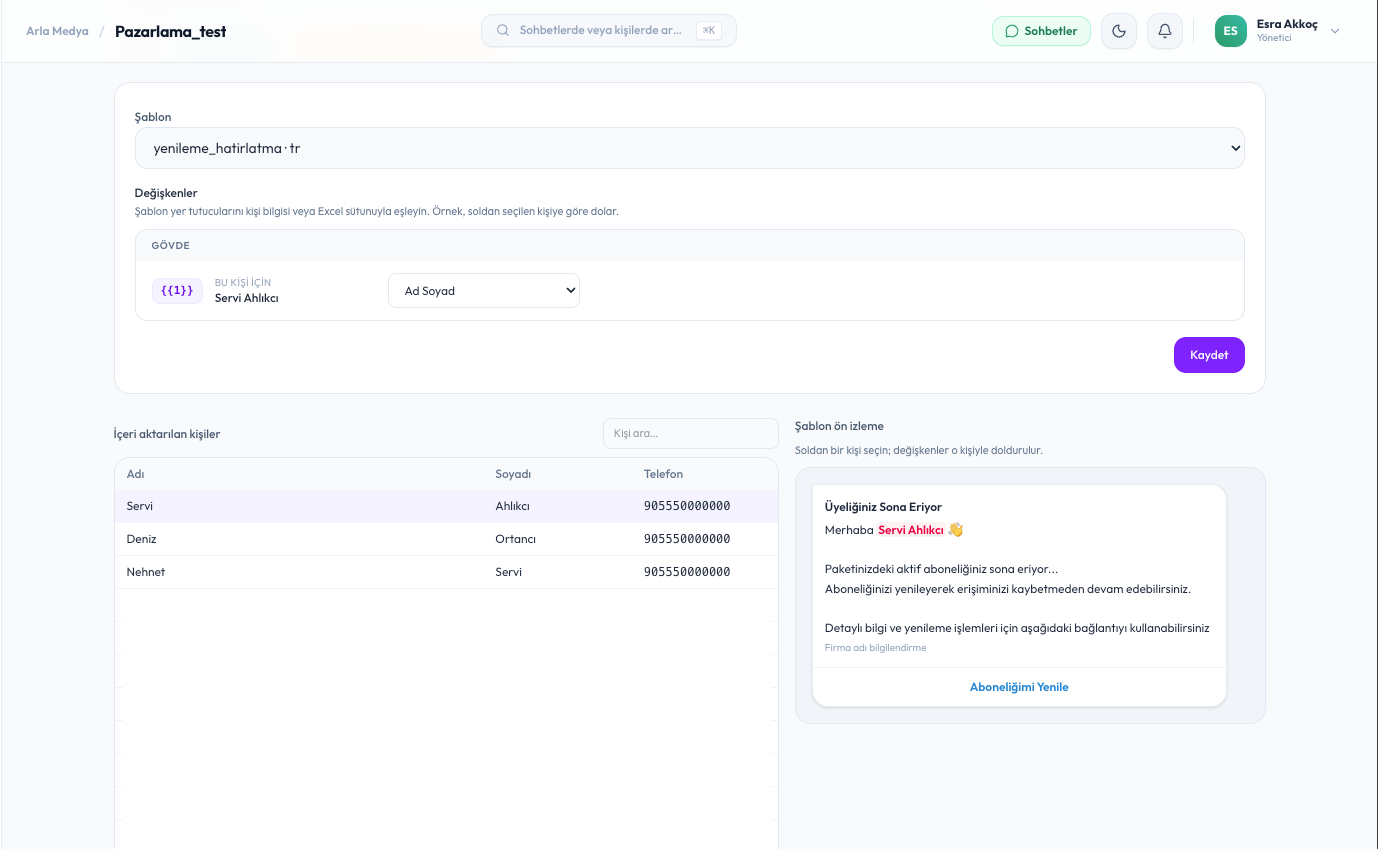This screenshot has height=849, width=1378.
Task: Click Firma adı bilgilendirme footer text
Action: (876, 648)
